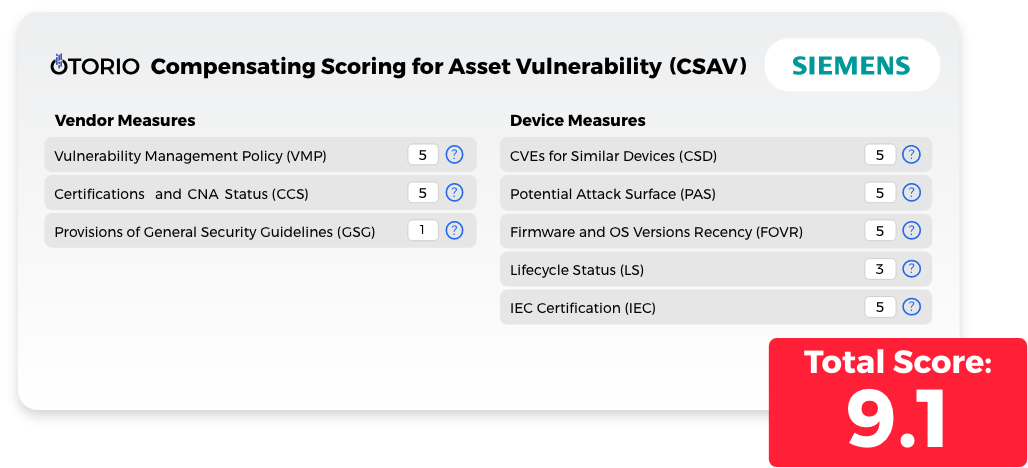Open help for CVEs for Similar Devices

click(911, 155)
